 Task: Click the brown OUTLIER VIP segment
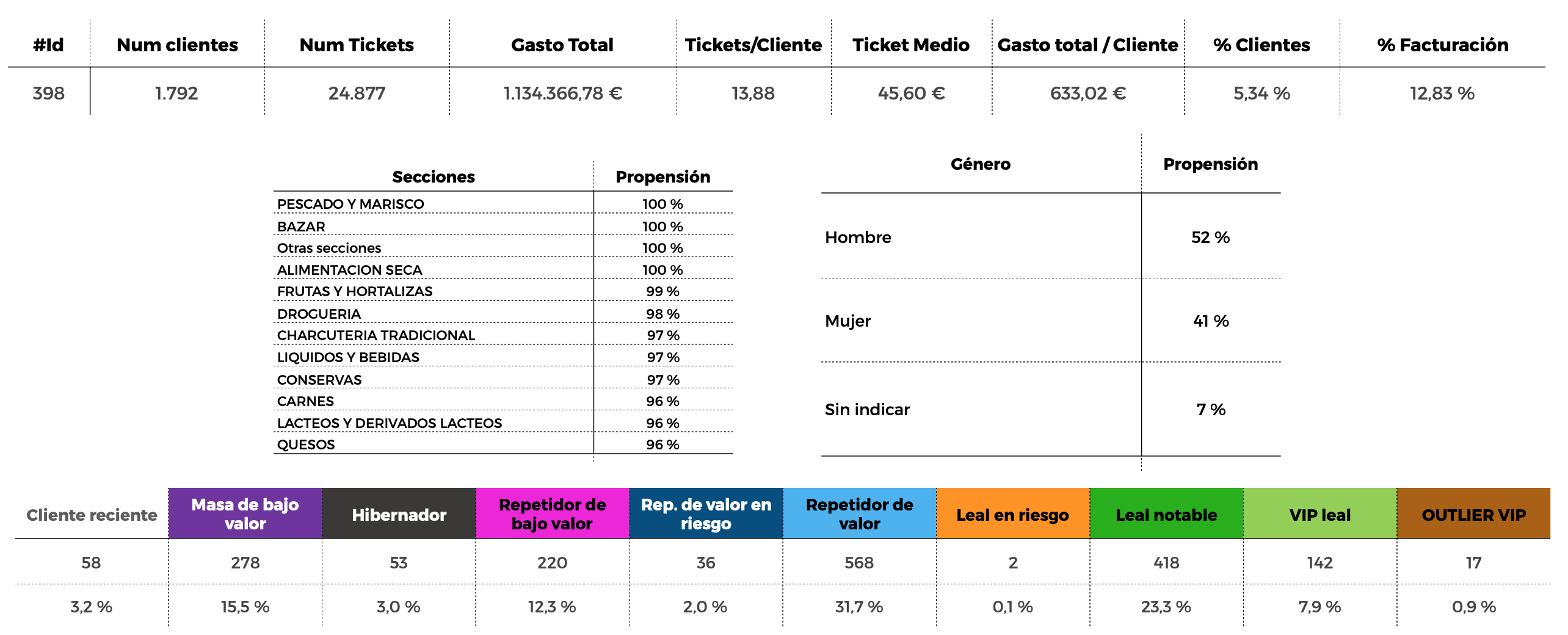[x=1473, y=515]
